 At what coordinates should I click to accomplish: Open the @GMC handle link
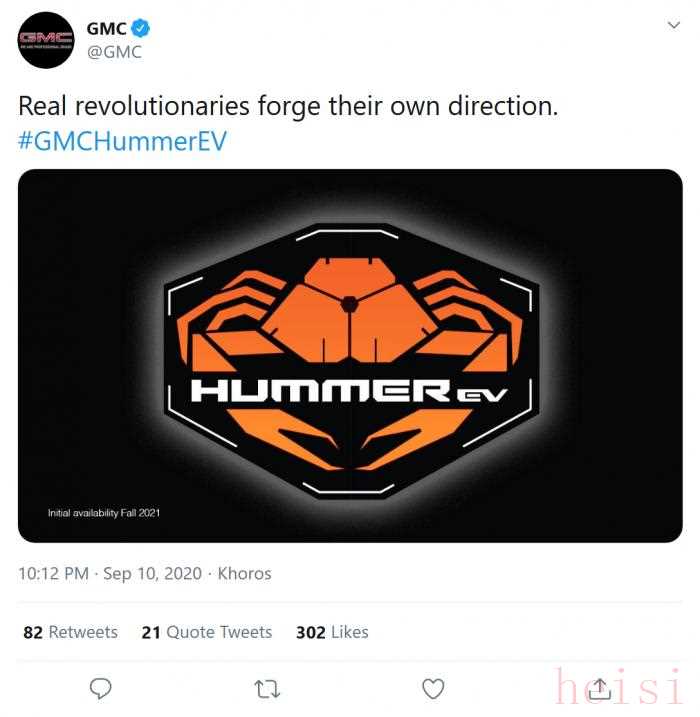[114, 52]
